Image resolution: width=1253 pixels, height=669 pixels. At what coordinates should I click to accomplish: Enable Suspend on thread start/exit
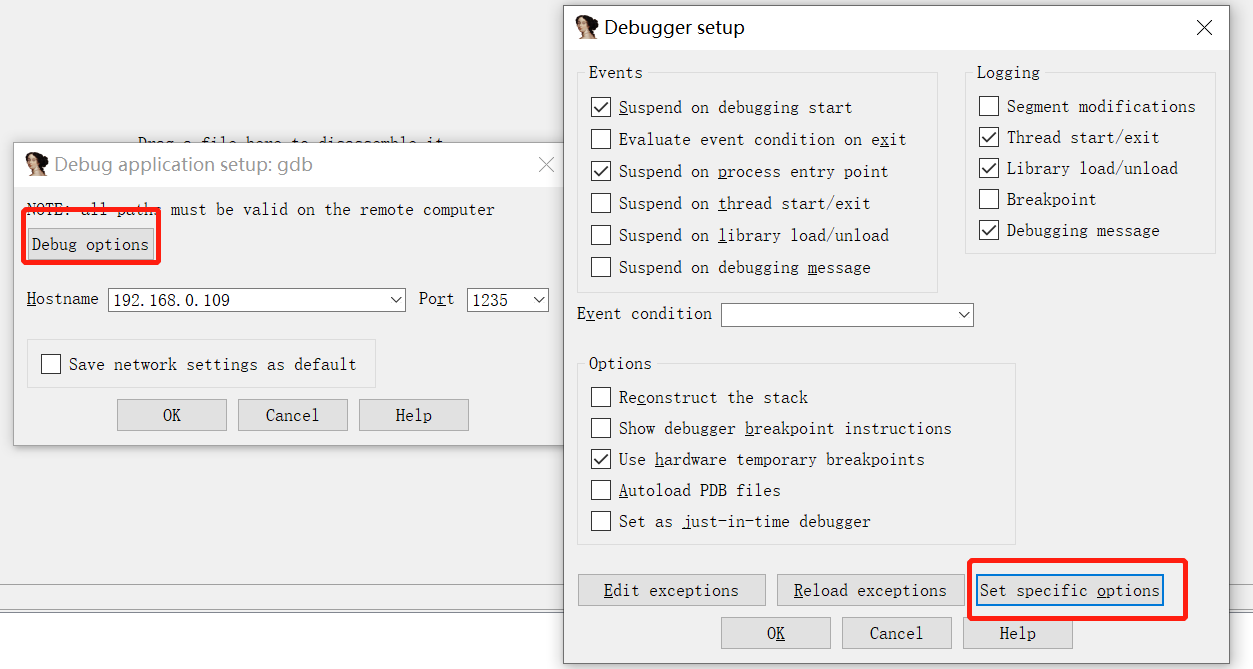pos(601,203)
